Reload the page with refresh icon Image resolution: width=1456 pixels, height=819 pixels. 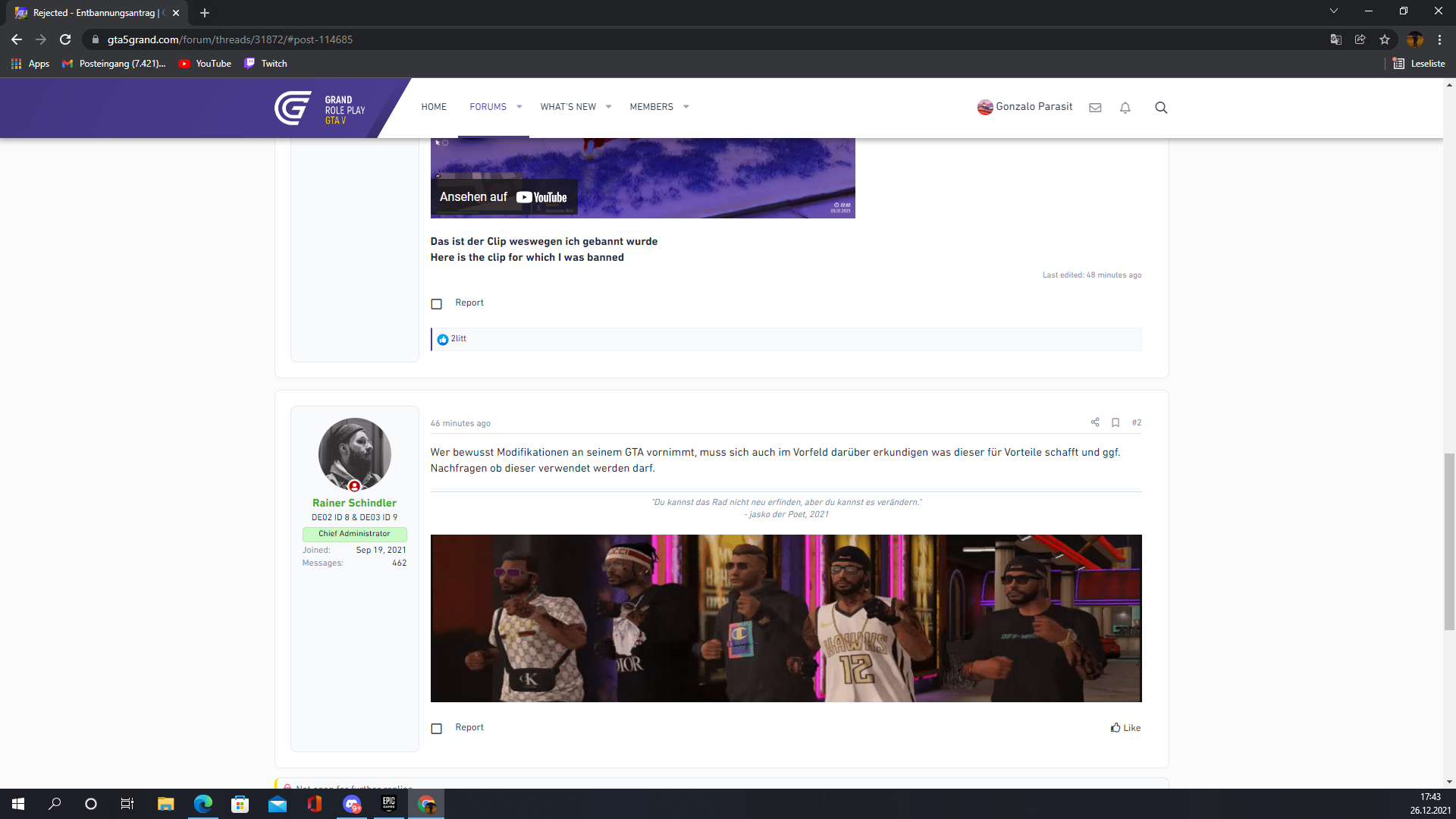click(x=65, y=39)
